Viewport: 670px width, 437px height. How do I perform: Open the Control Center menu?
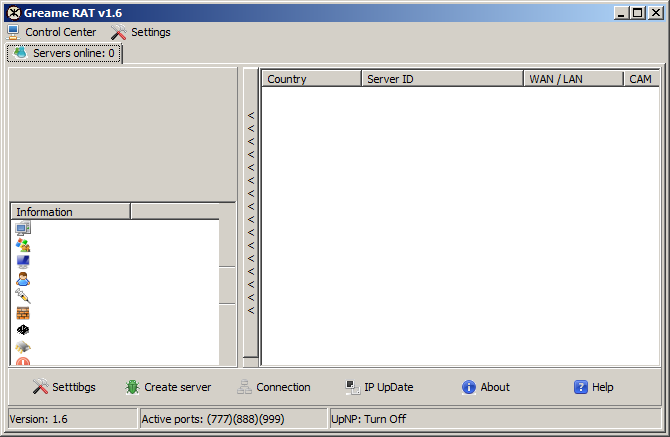tap(52, 32)
